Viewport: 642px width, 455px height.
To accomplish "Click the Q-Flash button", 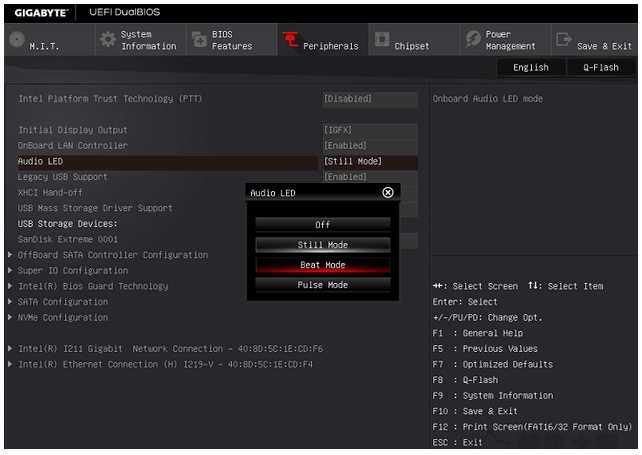I will pyautogui.click(x=600, y=68).
